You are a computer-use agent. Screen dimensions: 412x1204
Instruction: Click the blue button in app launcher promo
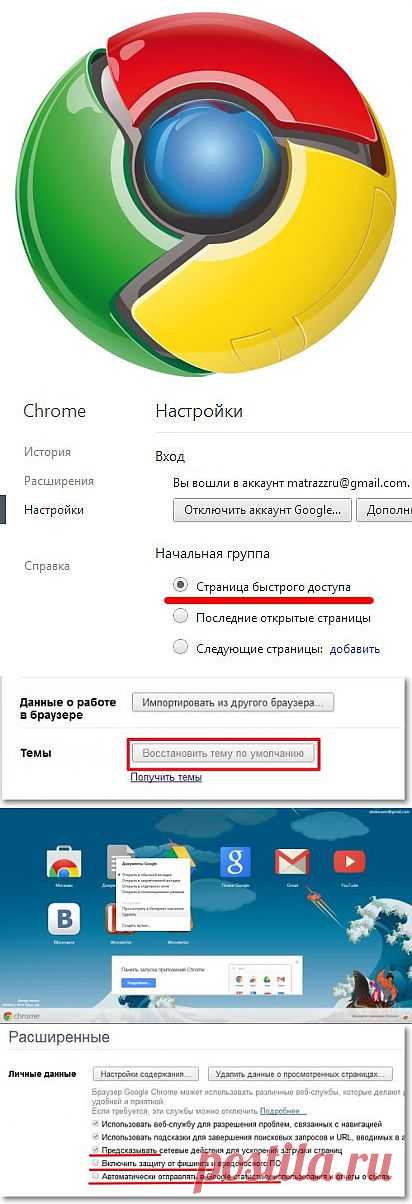coord(137,983)
